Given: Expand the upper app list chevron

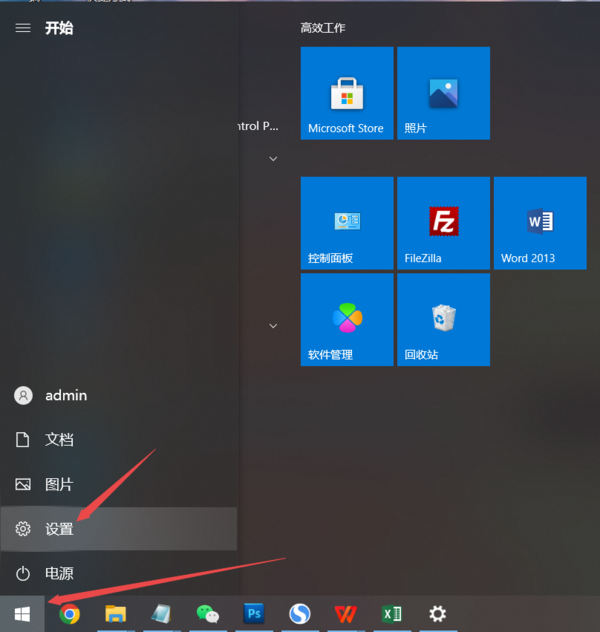Looking at the screenshot, I should click(272, 159).
